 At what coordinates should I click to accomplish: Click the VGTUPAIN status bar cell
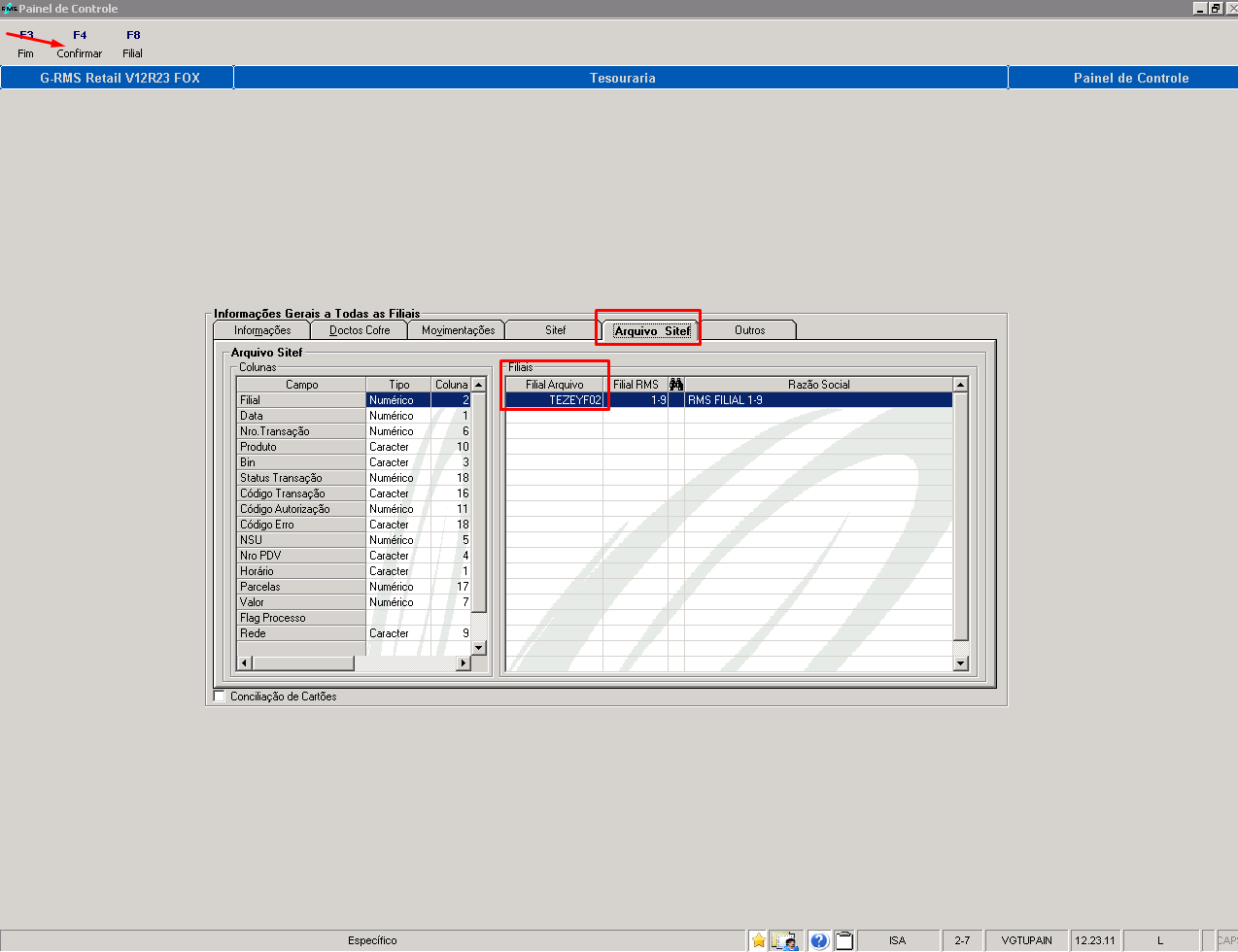[1026, 940]
